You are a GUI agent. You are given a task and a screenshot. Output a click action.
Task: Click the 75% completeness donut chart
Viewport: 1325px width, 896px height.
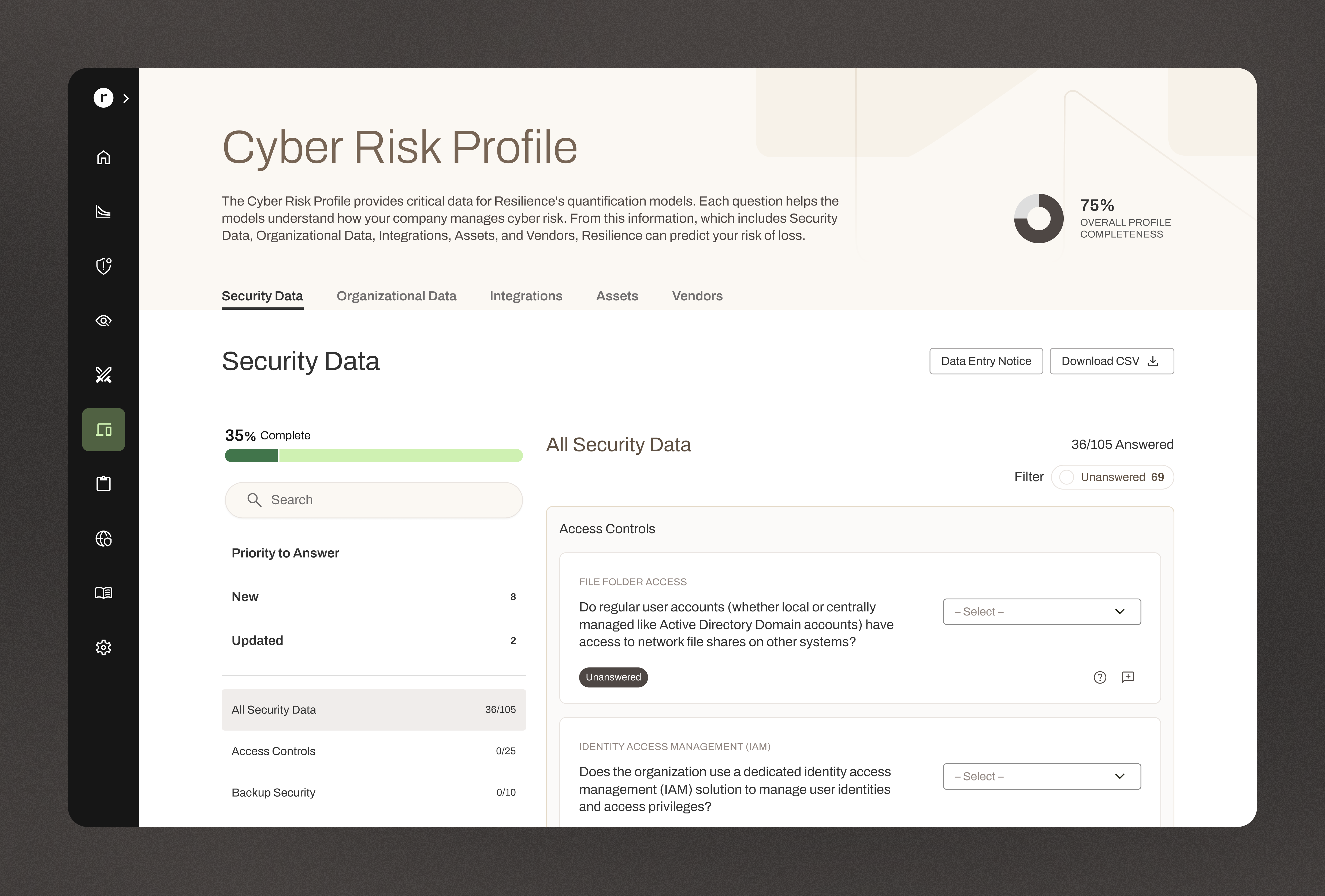pyautogui.click(x=1038, y=218)
